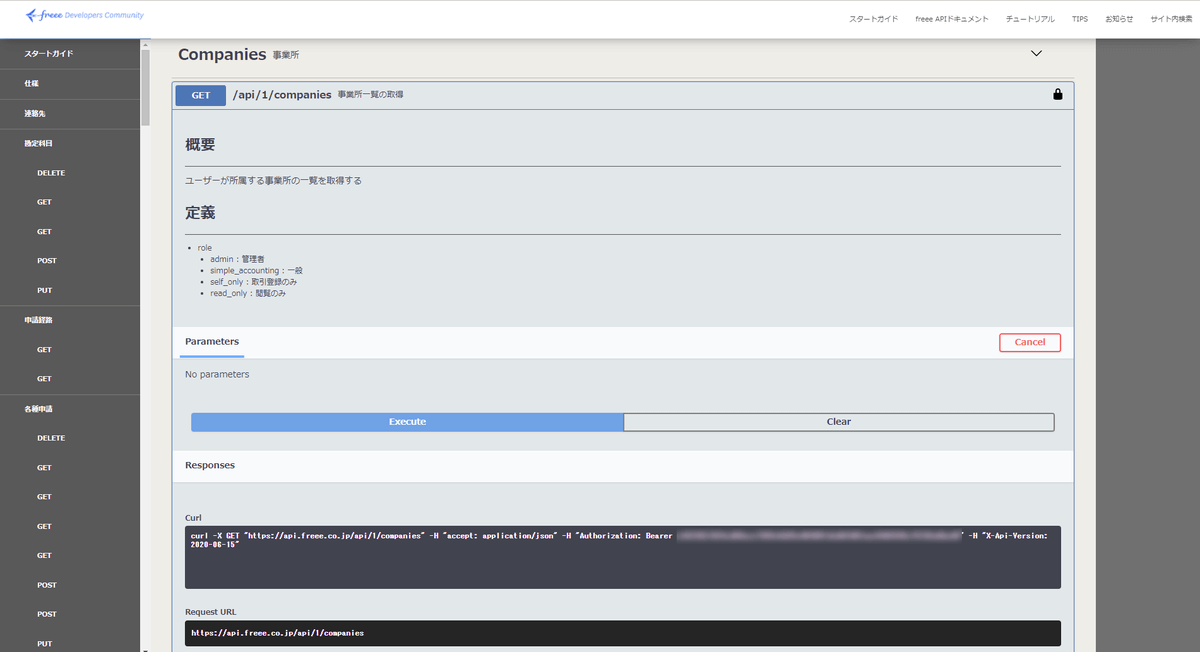This screenshot has width=1200, height=652.
Task: Open サイト内検索 in the top navigation
Action: [x=1170, y=19]
